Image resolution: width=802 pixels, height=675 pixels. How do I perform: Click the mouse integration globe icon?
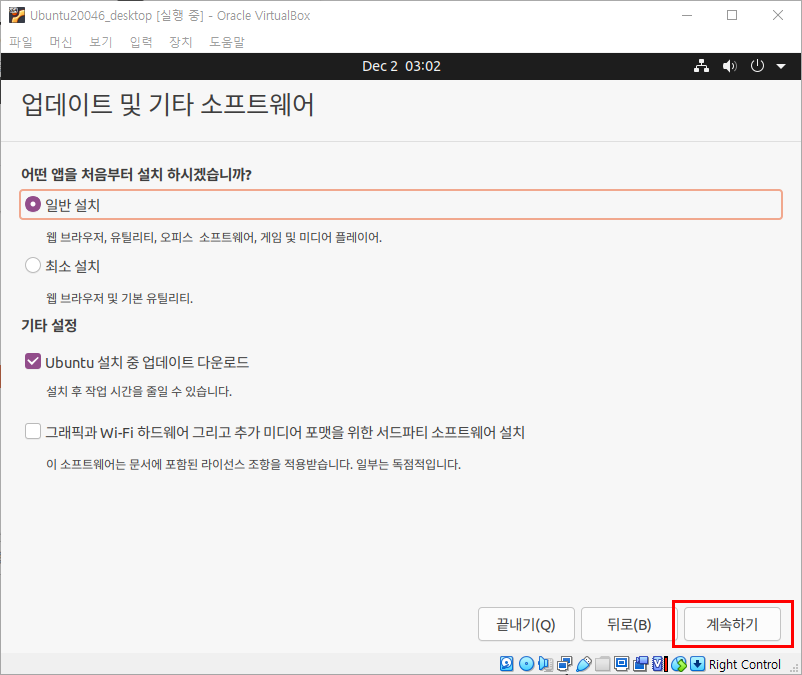(x=679, y=664)
